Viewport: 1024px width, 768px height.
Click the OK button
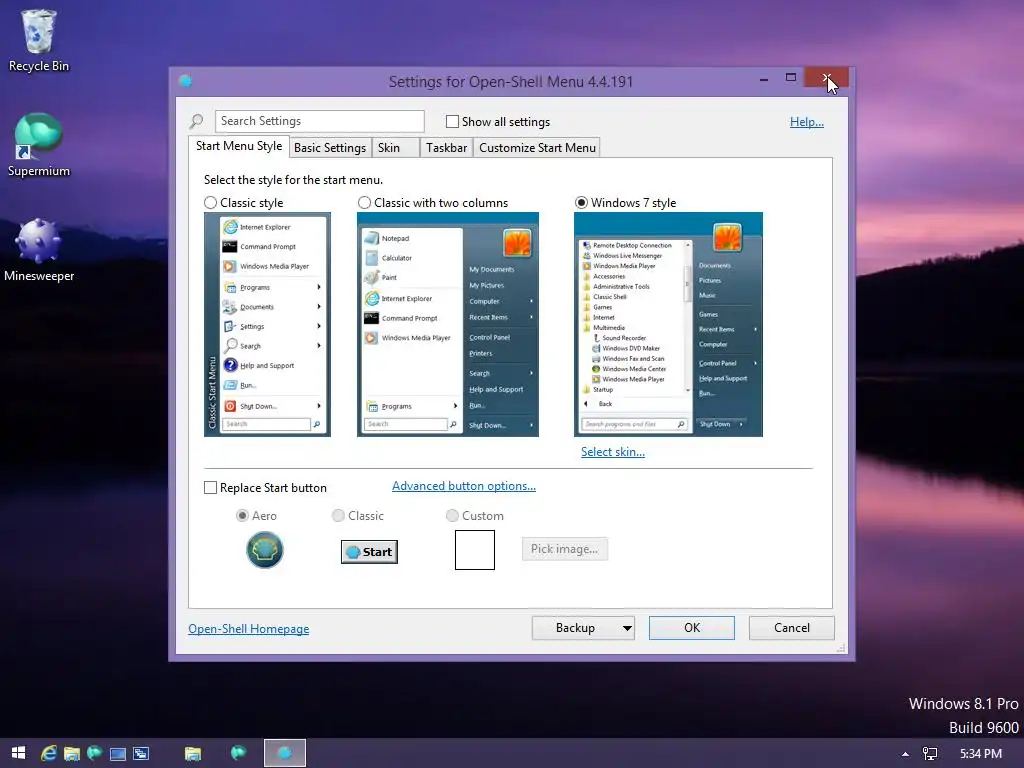[692, 628]
